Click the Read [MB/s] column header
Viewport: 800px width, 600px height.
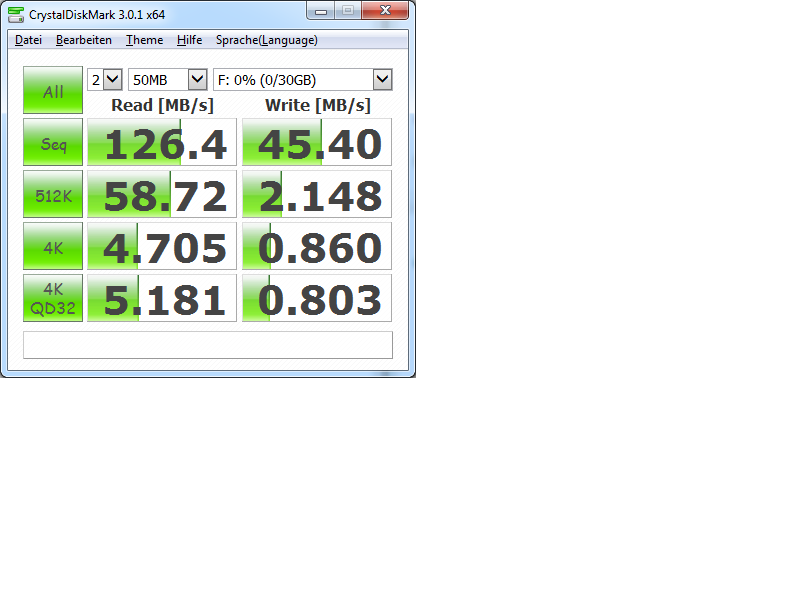point(162,105)
